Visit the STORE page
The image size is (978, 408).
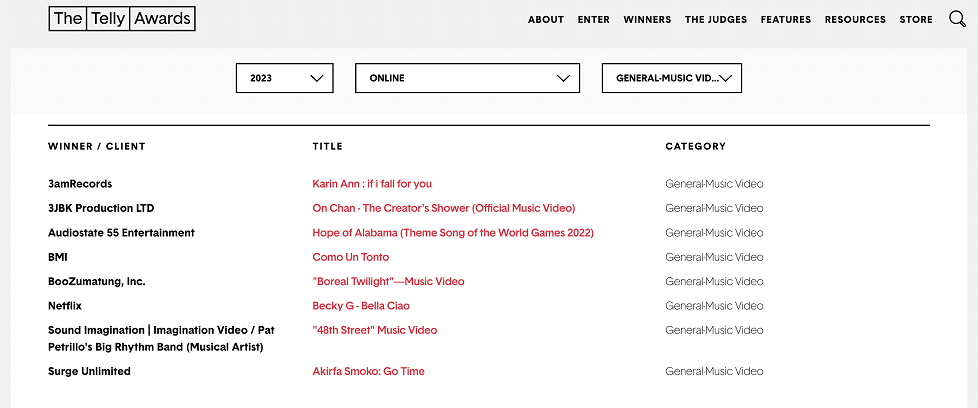(916, 20)
